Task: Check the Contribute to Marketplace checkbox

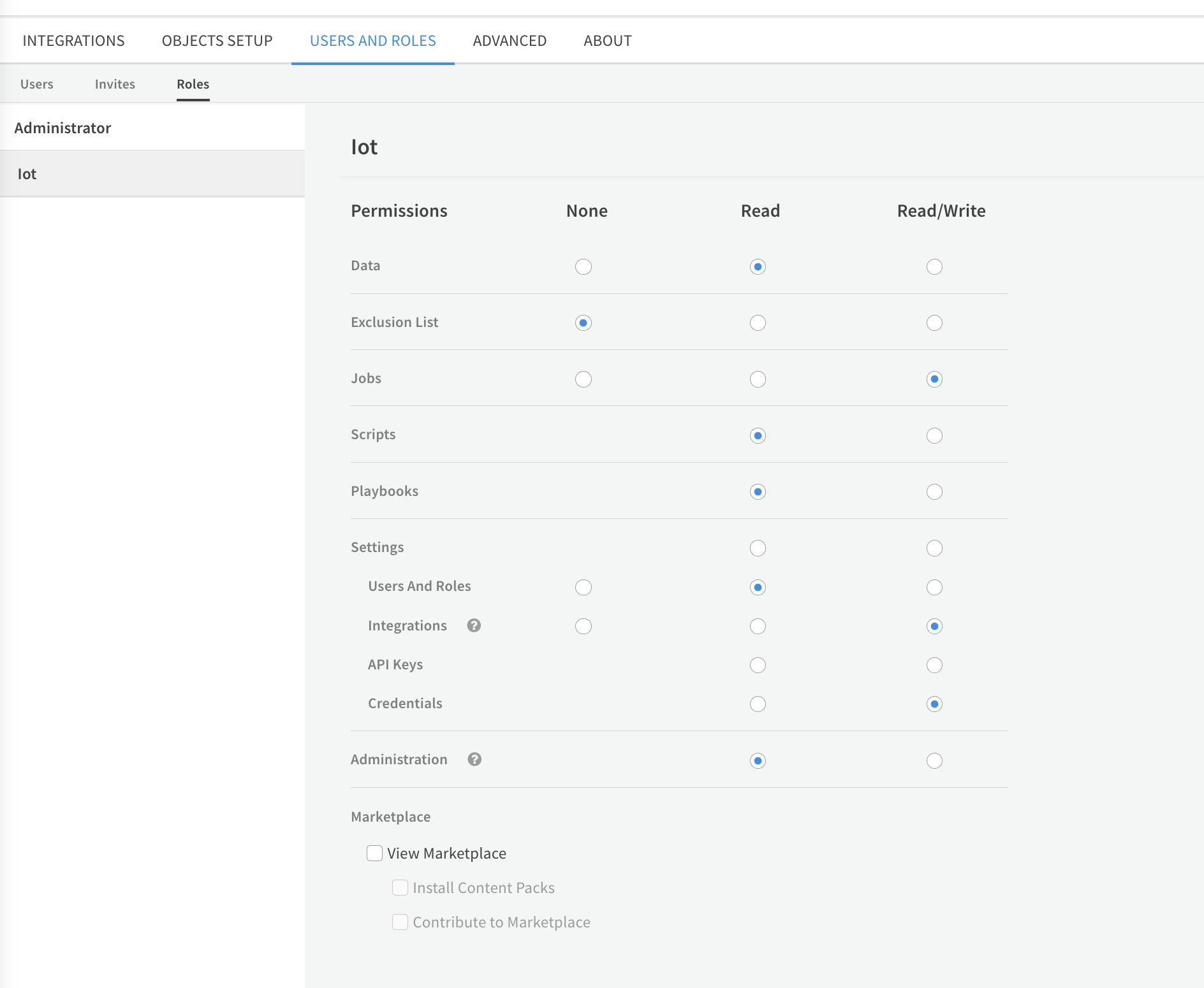Action: pos(400,922)
